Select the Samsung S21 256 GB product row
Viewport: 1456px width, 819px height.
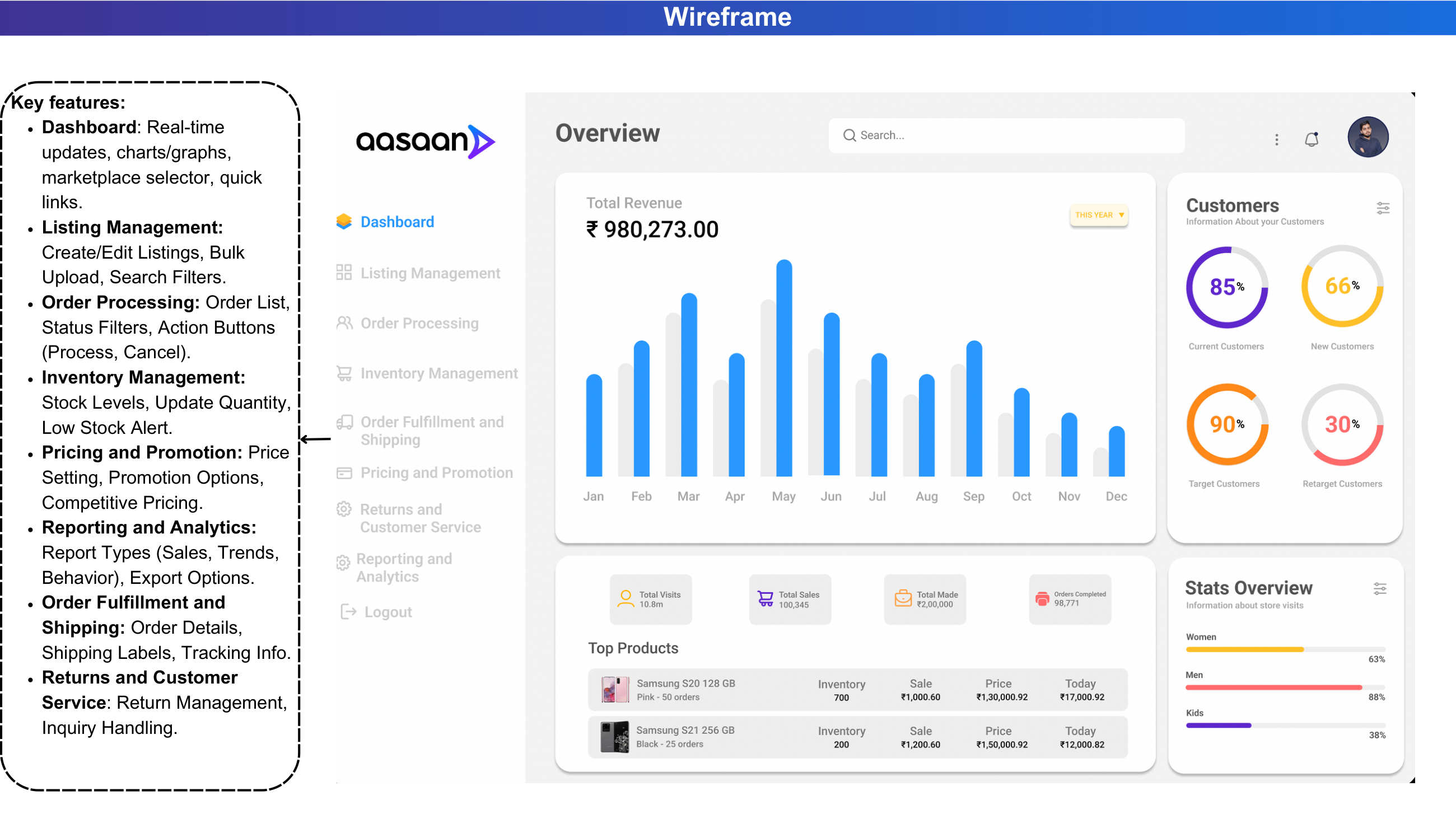tap(857, 737)
